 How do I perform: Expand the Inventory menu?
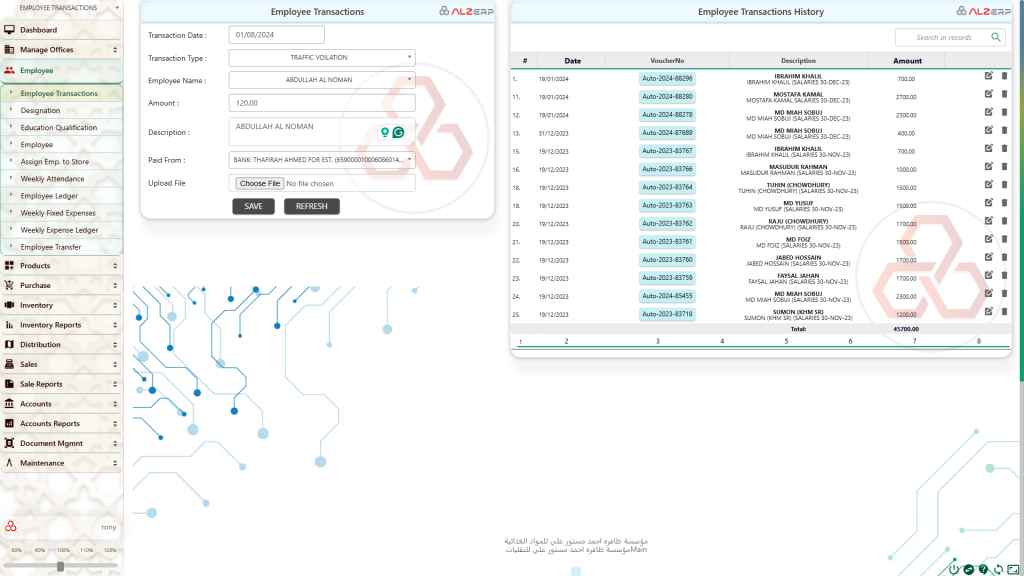[x=61, y=305]
